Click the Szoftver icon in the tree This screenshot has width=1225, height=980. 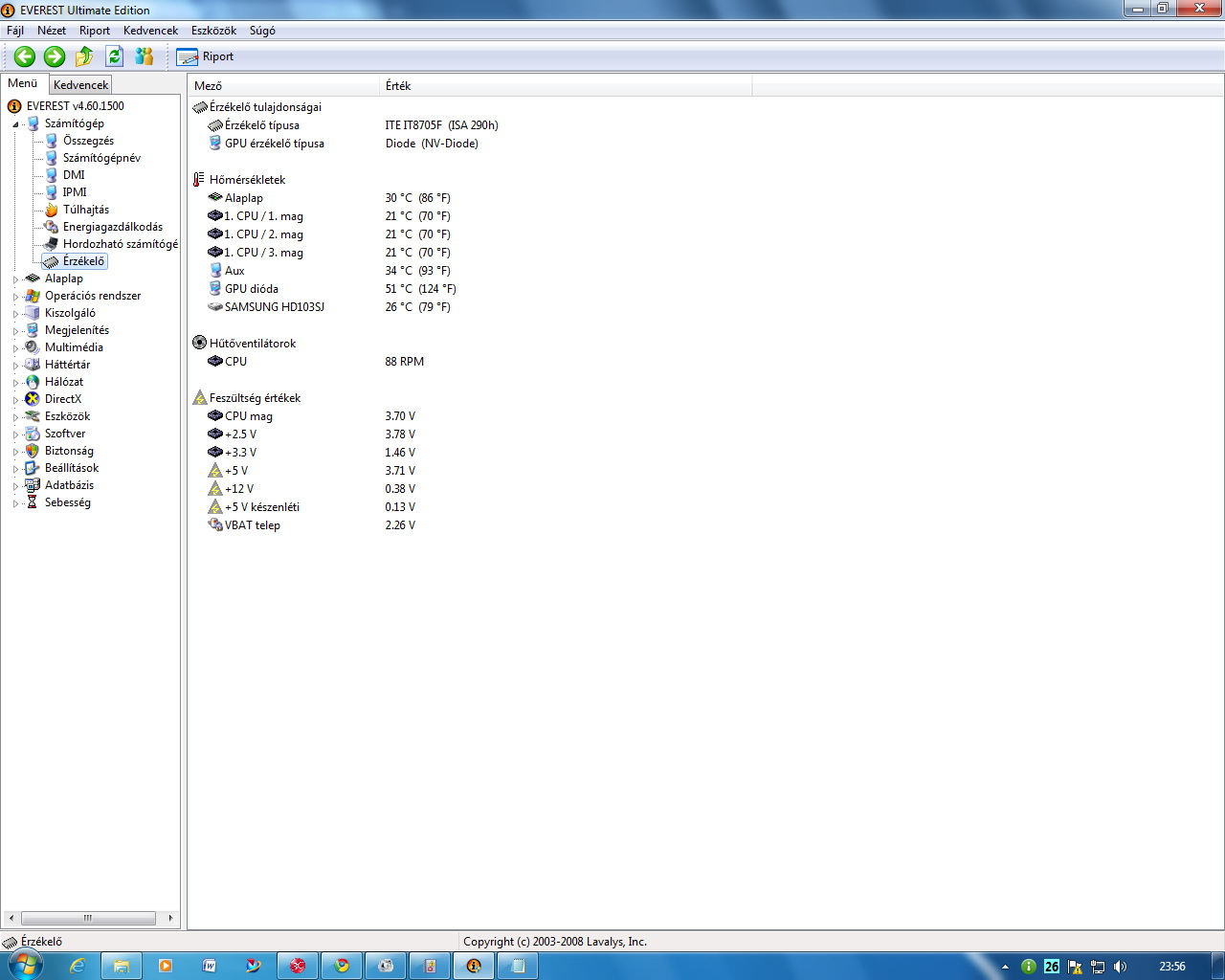click(33, 434)
